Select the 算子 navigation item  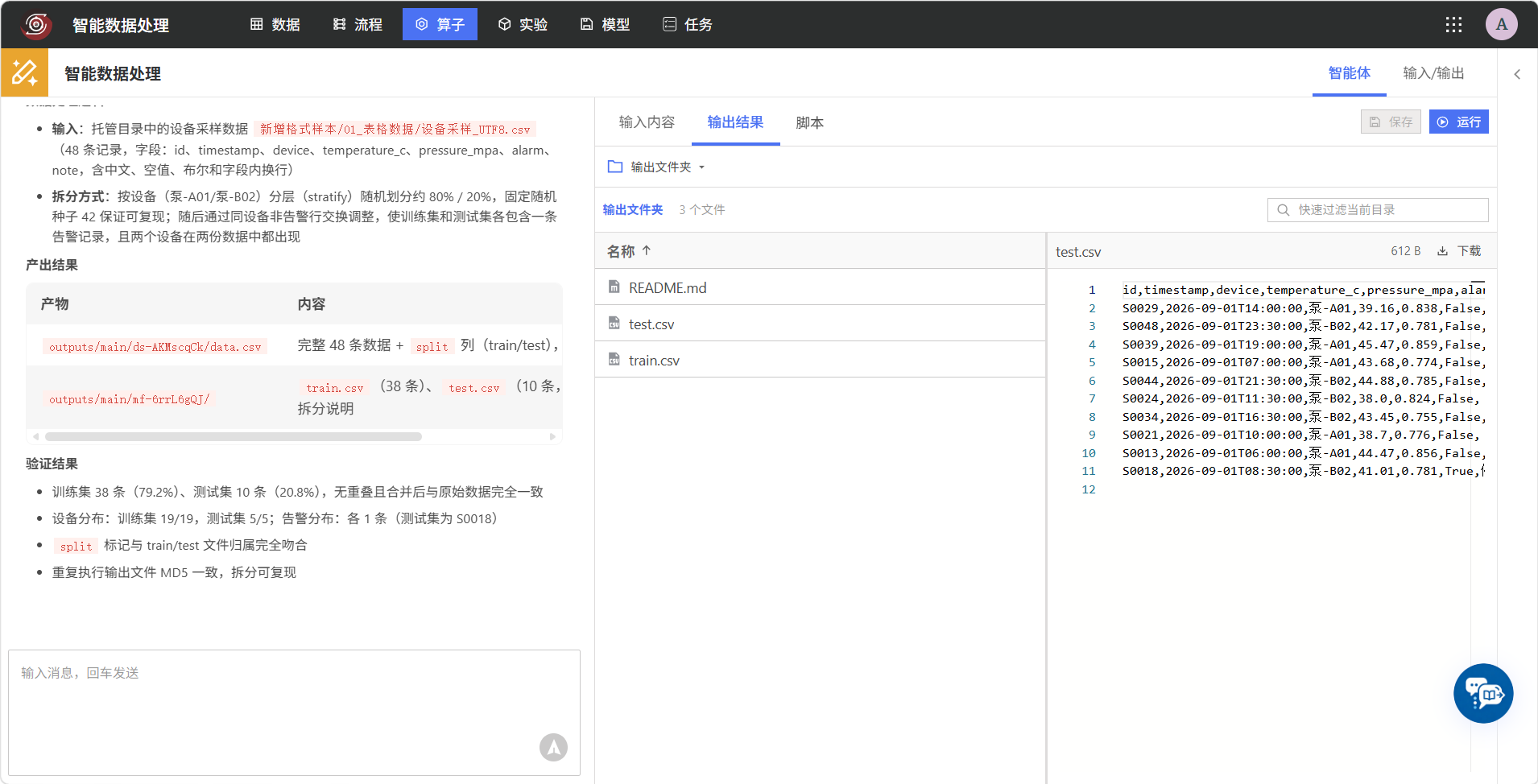click(x=440, y=24)
